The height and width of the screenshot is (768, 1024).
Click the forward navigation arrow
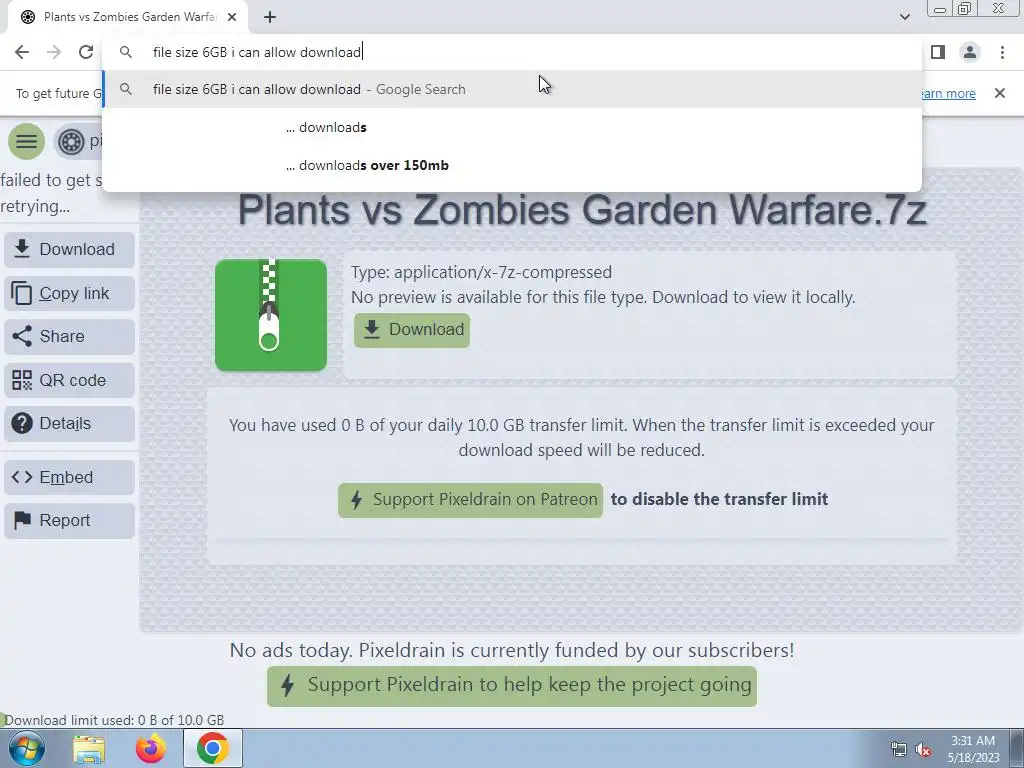click(x=54, y=52)
